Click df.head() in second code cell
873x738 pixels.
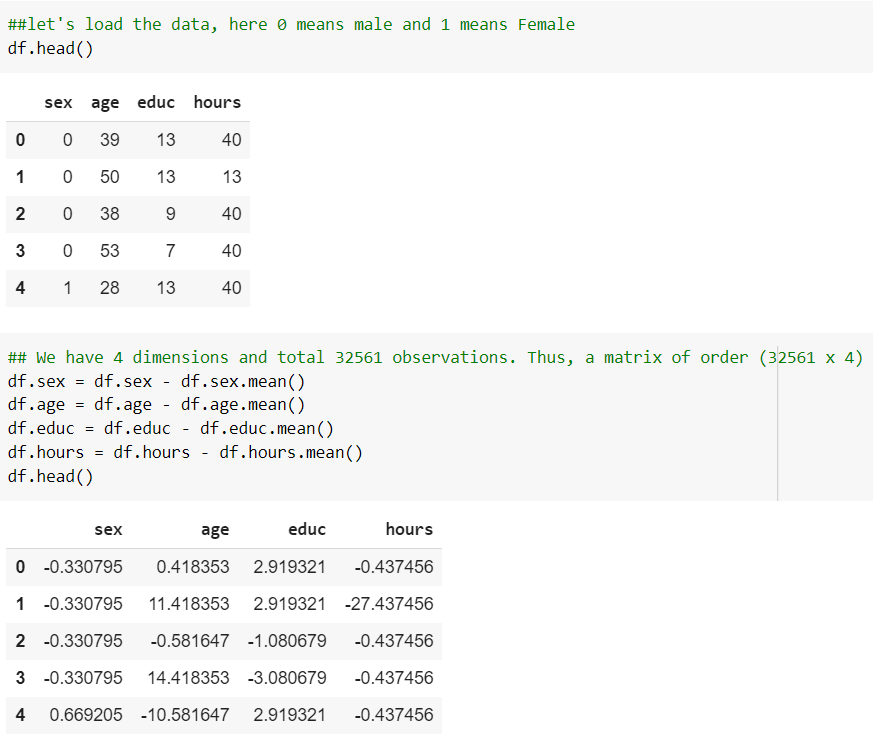tap(50, 475)
